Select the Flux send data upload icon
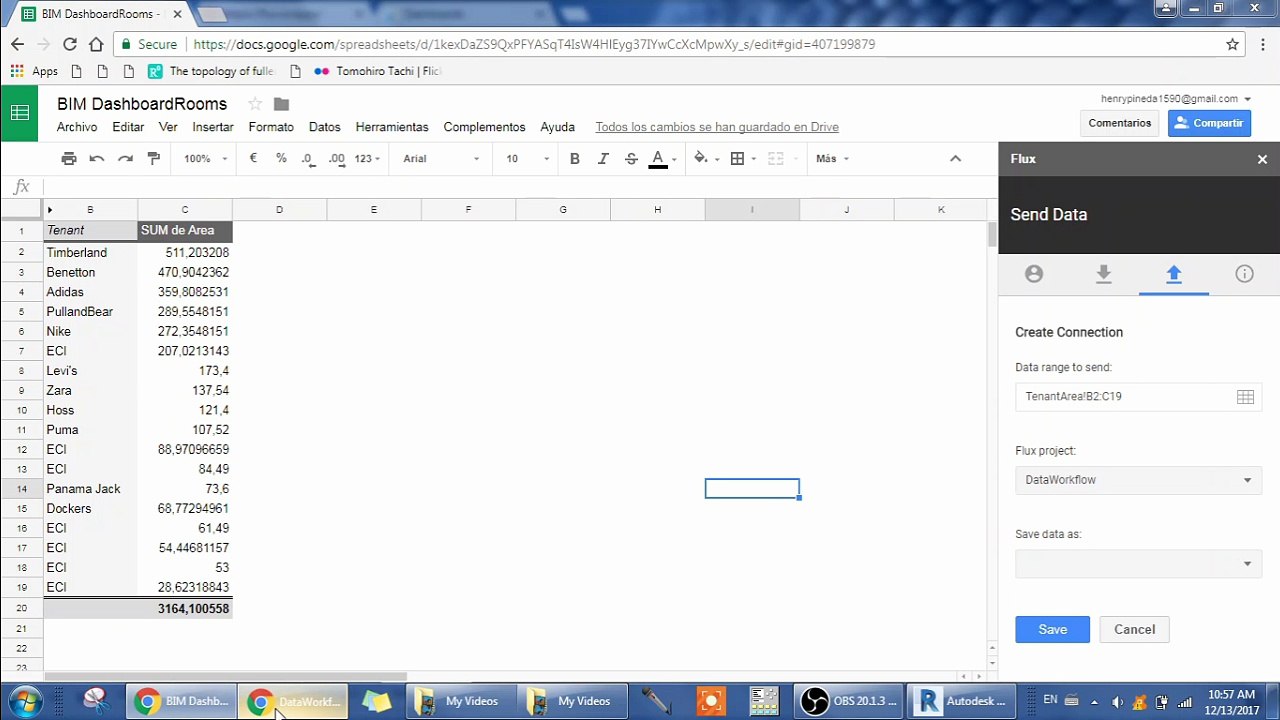The width and height of the screenshot is (1280, 720). (x=1174, y=274)
